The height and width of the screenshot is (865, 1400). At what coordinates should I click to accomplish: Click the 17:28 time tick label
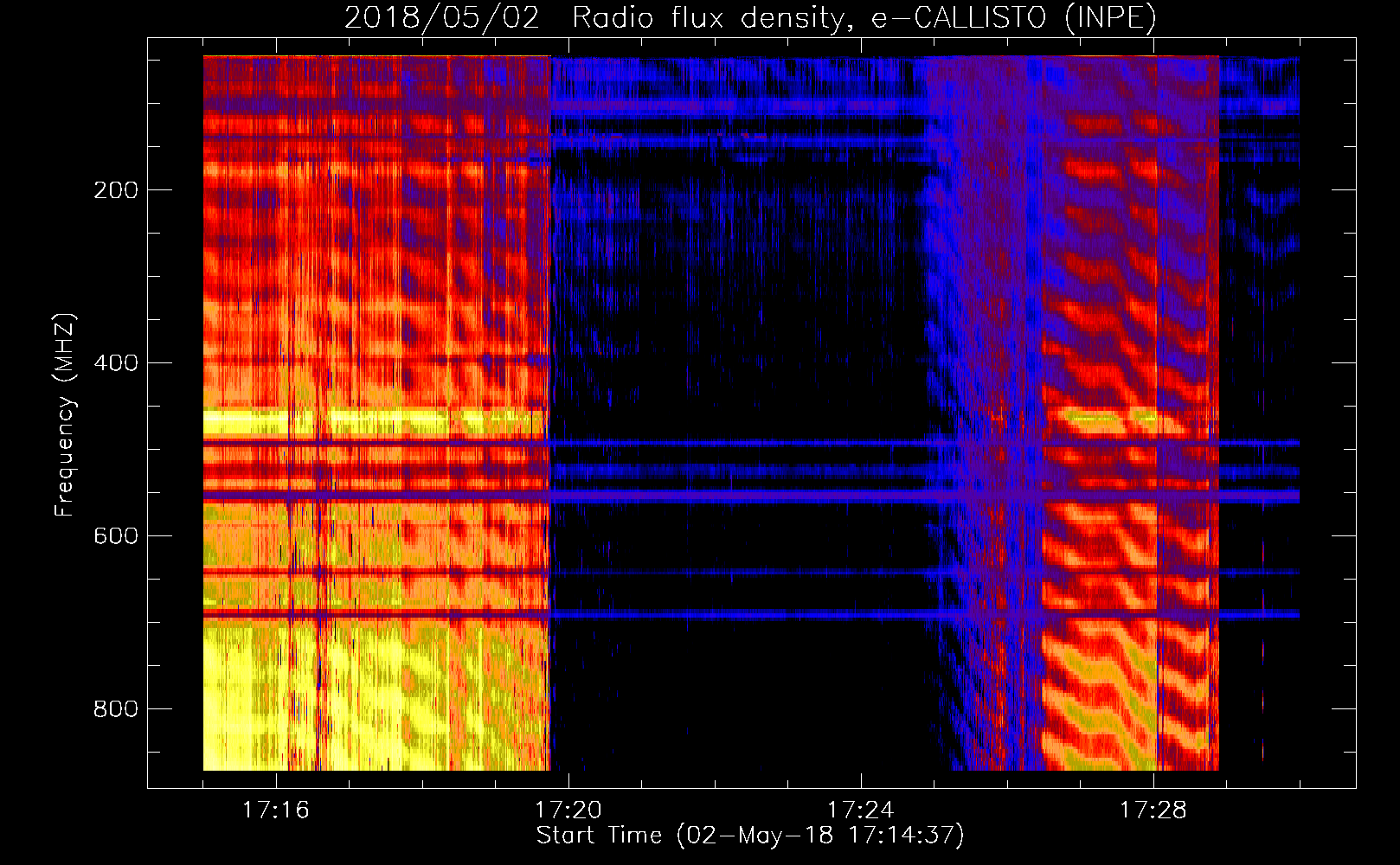[1153, 810]
